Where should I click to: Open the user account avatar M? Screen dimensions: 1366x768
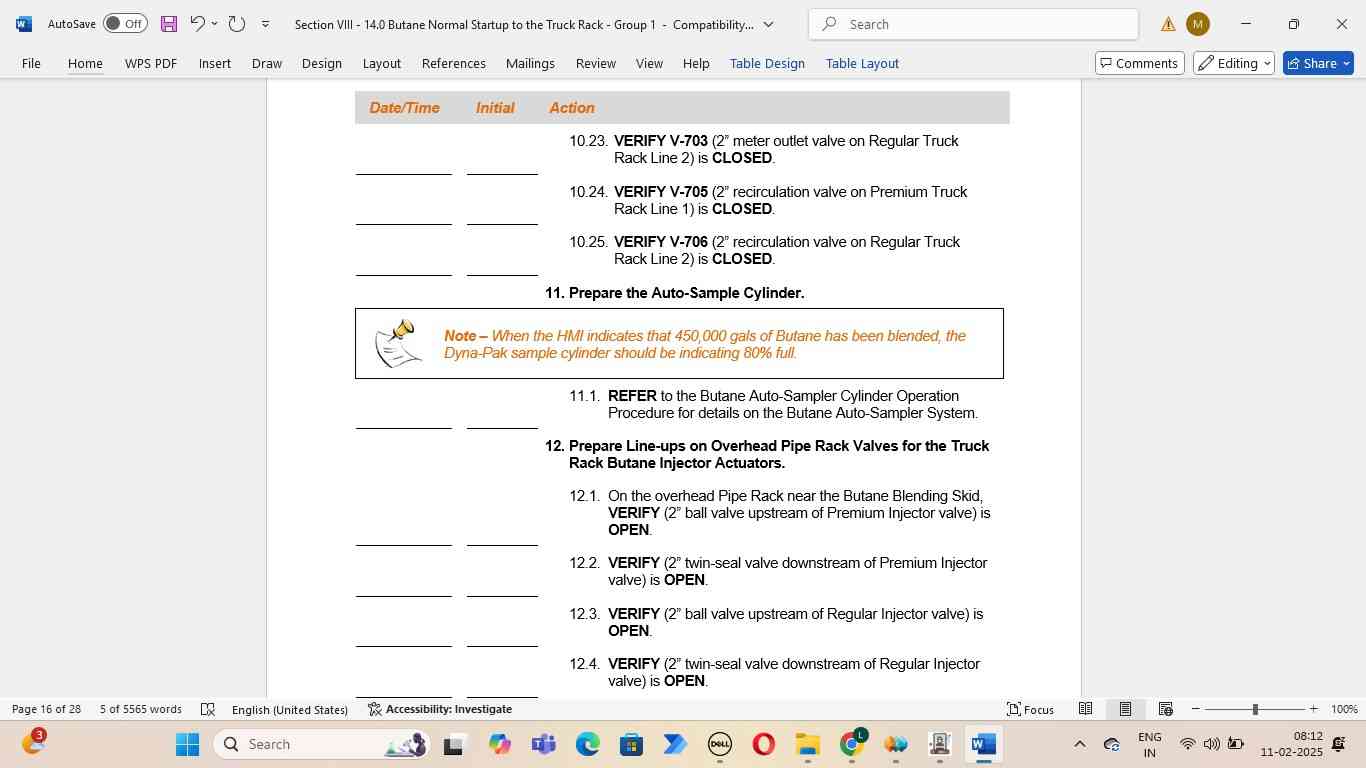pyautogui.click(x=1198, y=24)
